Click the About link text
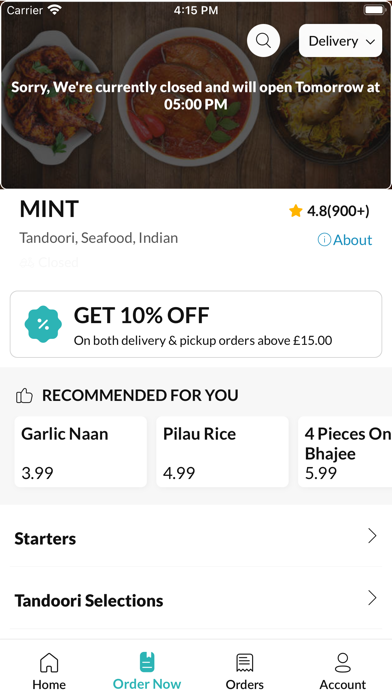 [x=352, y=240]
